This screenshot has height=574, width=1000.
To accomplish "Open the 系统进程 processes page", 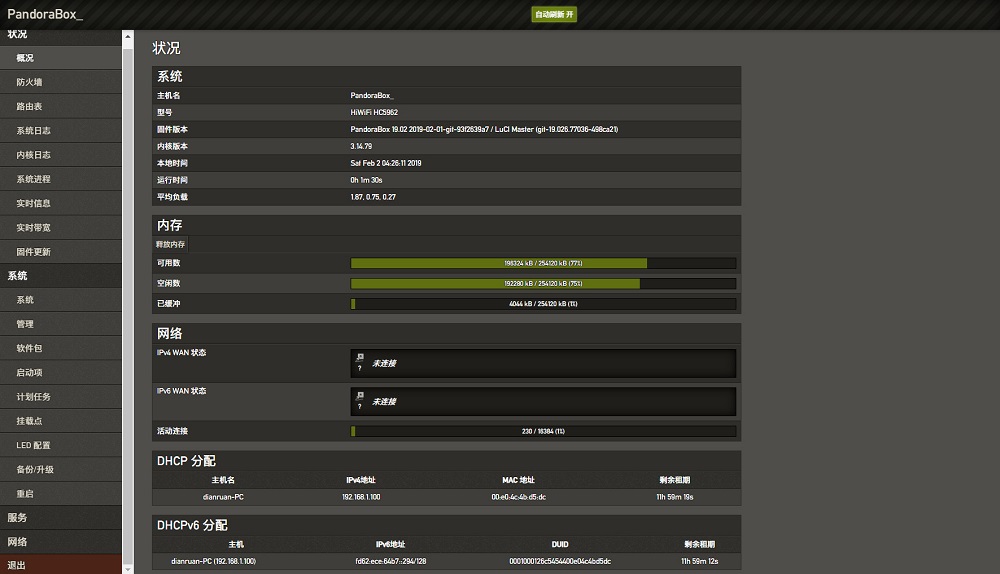I will 61,179.
